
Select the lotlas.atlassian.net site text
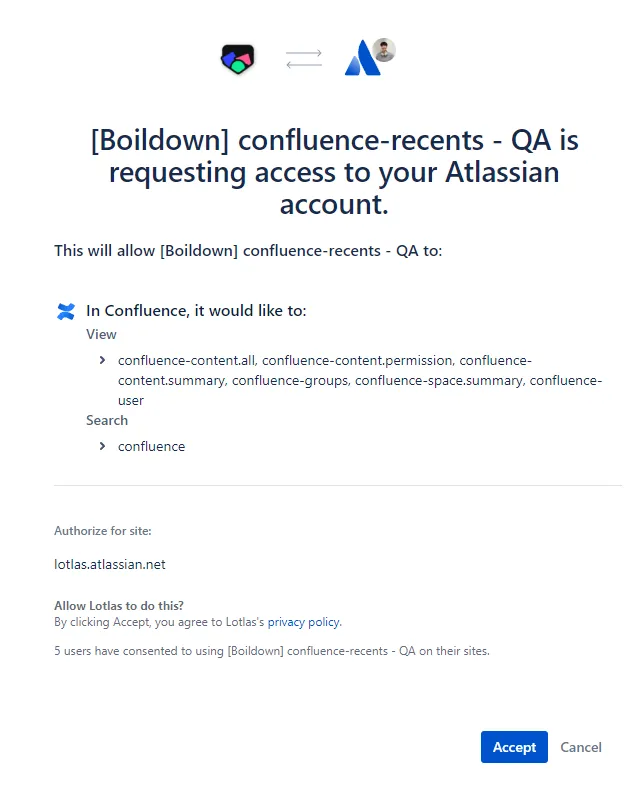(110, 564)
